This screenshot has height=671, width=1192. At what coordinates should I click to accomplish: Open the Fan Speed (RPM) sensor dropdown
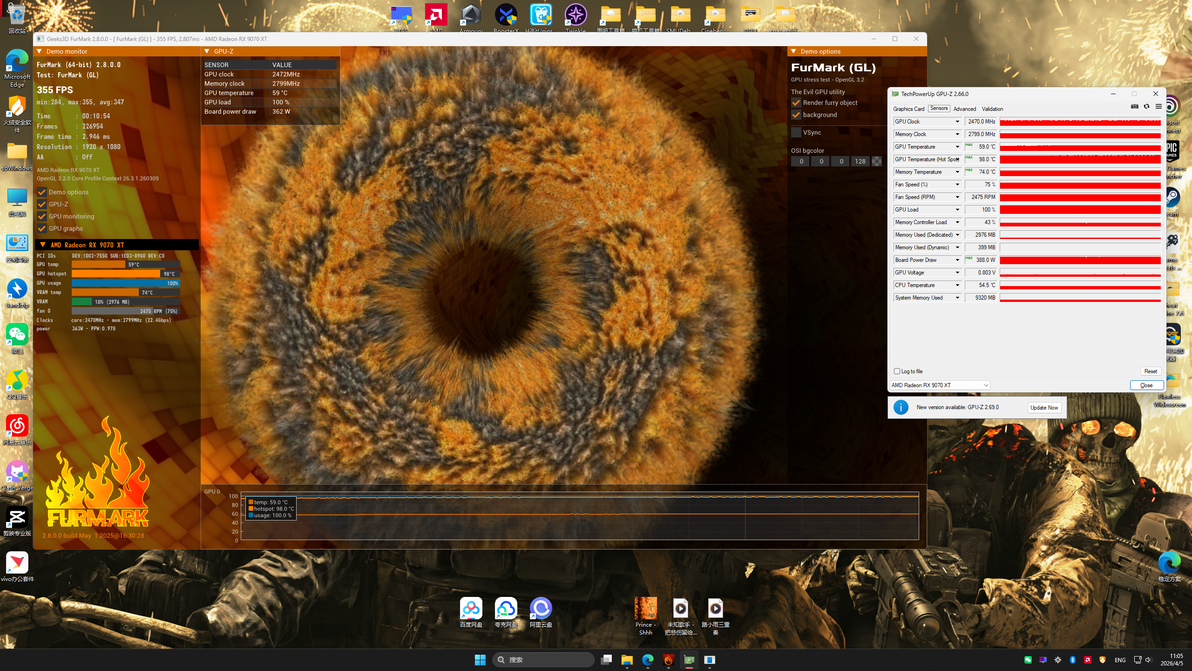[x=957, y=197]
